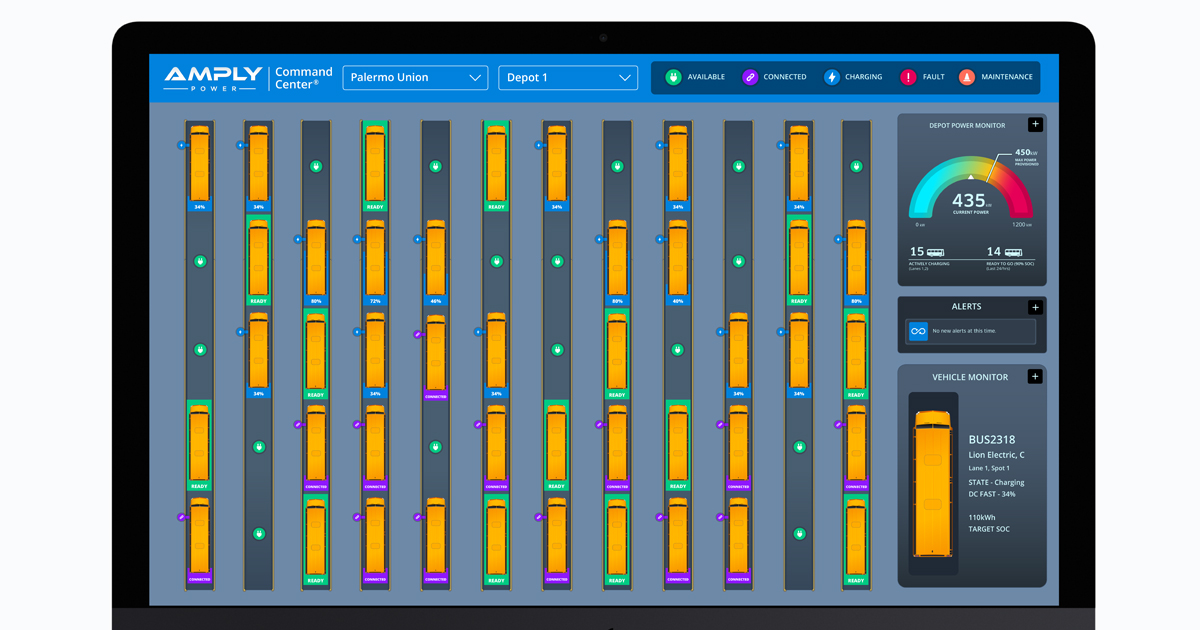Click the Command Center title text
The image size is (1200, 630).
tap(303, 78)
